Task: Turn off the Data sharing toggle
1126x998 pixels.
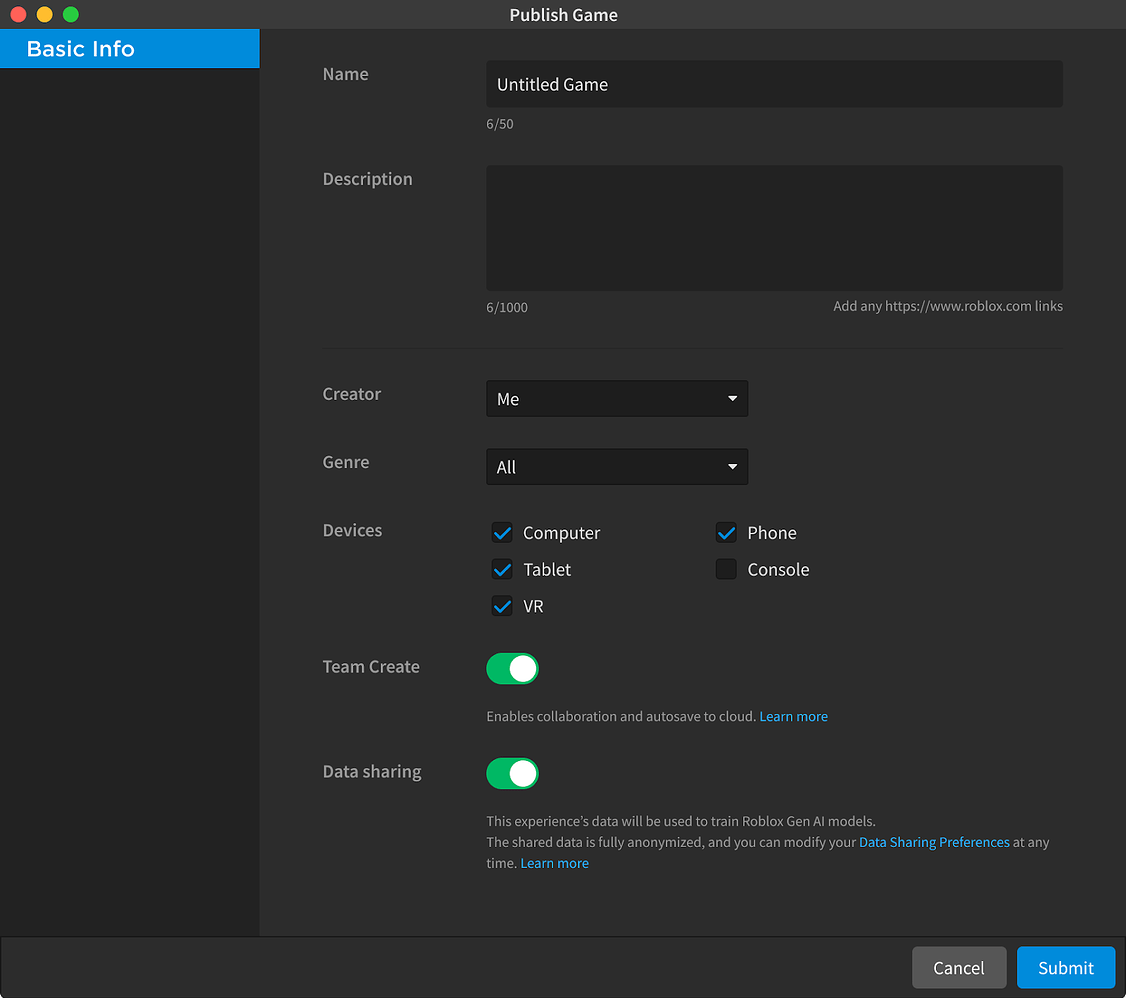Action: pos(512,773)
